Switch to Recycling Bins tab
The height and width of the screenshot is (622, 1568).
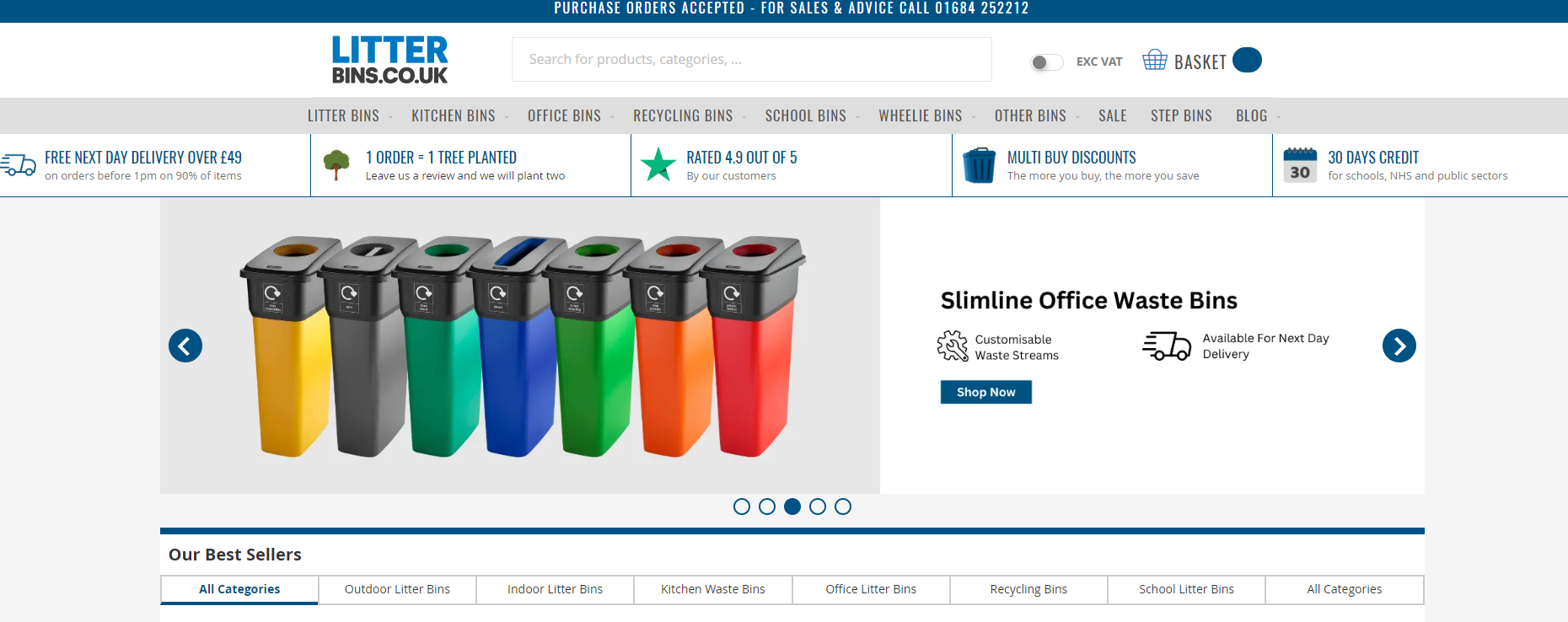coord(1028,589)
